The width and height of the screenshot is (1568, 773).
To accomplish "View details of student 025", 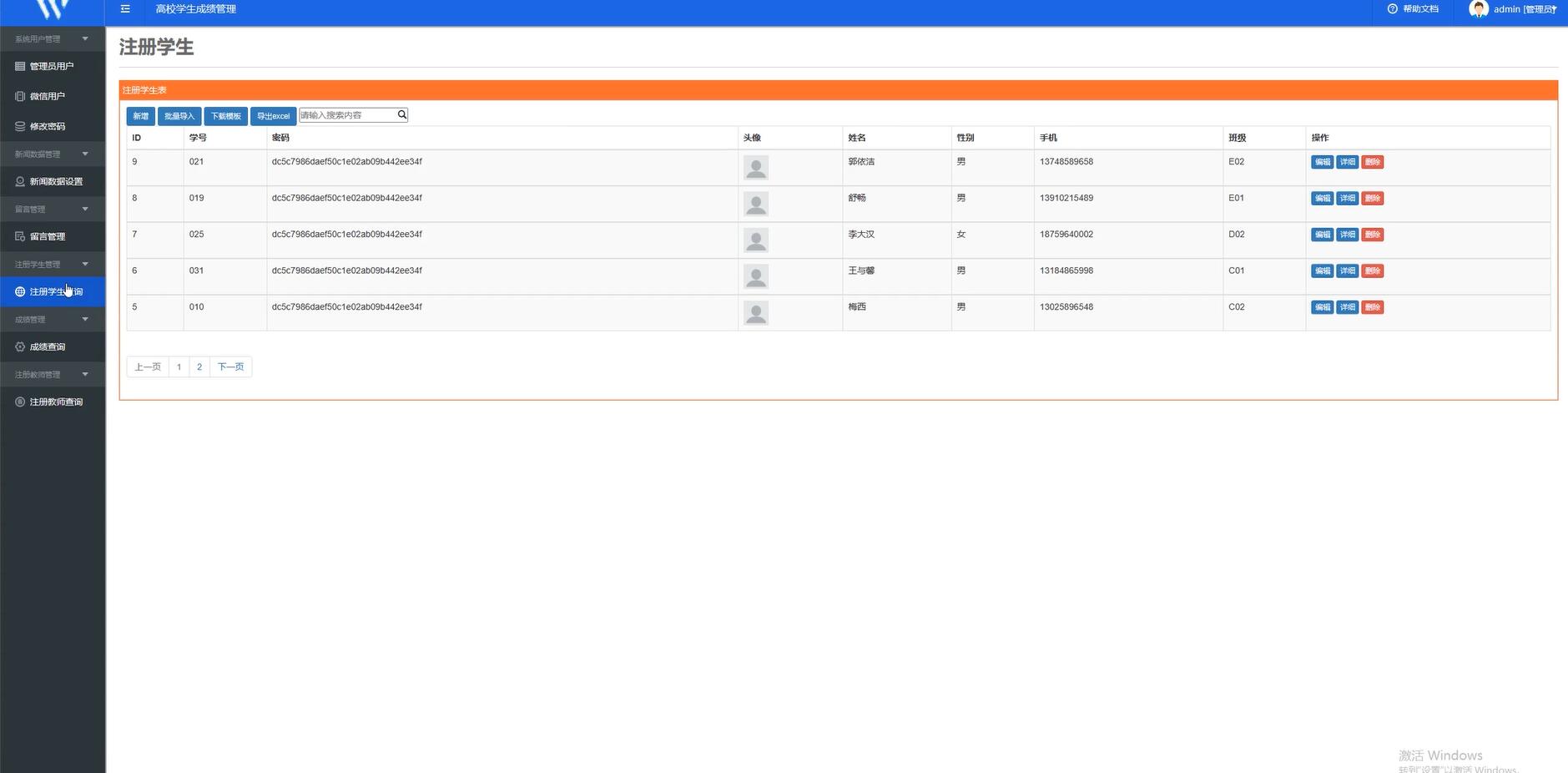I will [1348, 235].
